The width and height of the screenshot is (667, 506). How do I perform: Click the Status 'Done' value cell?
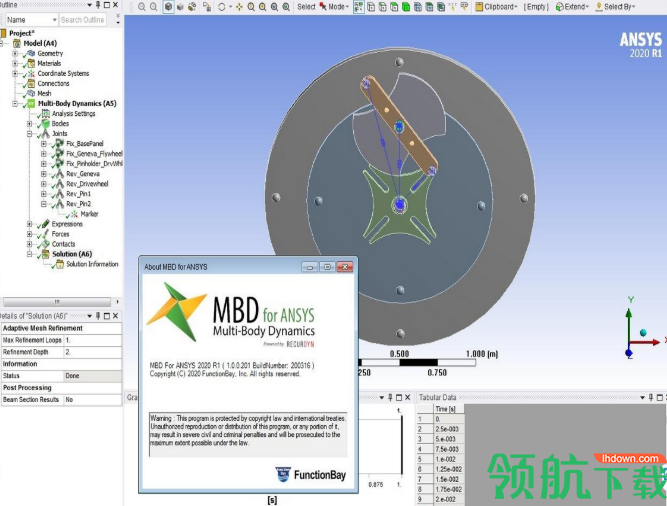[x=92, y=376]
